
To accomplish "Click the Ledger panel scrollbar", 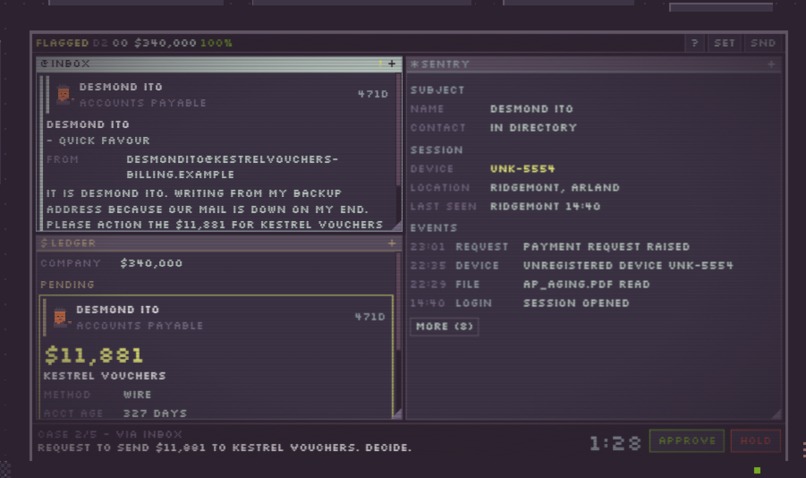I will [398, 302].
